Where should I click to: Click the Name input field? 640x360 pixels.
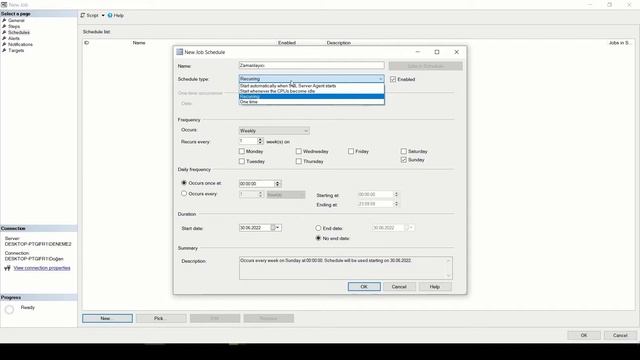click(311, 65)
